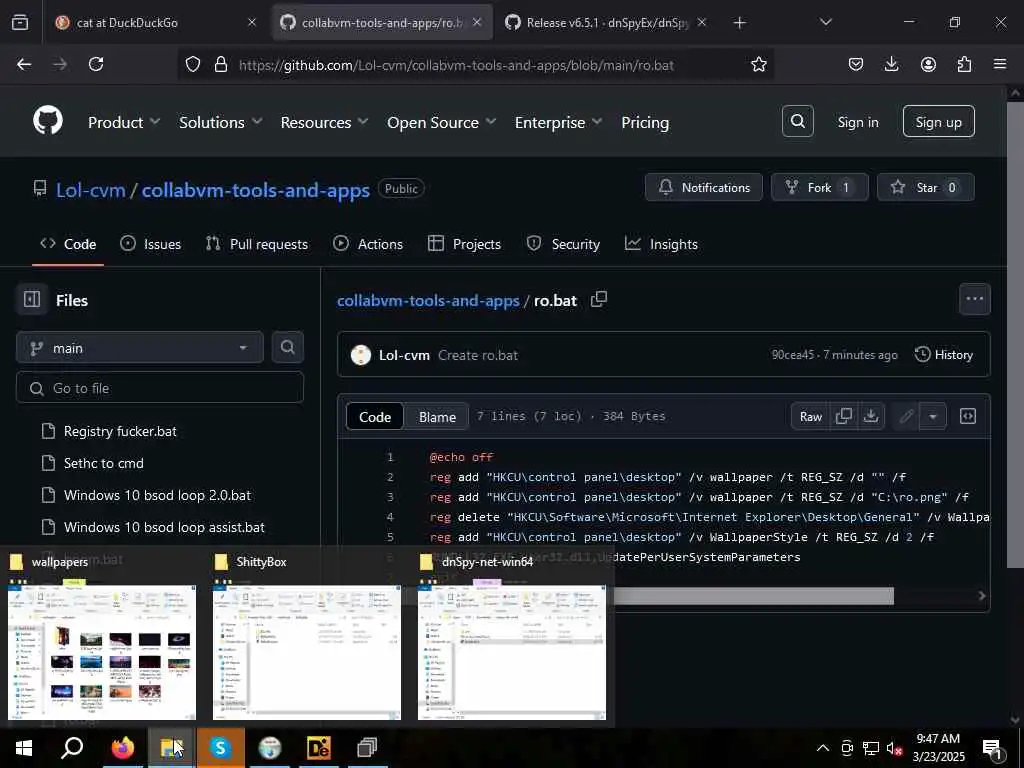Go to GitHub homepage logo
The height and width of the screenshot is (768, 1024).
48,121
